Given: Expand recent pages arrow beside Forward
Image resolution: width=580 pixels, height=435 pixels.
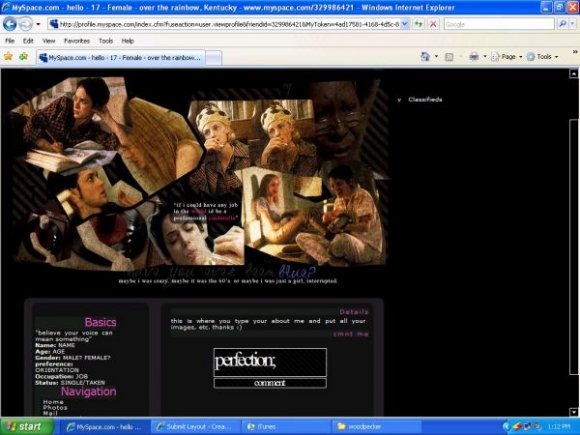Looking at the screenshot, I should coord(38,25).
